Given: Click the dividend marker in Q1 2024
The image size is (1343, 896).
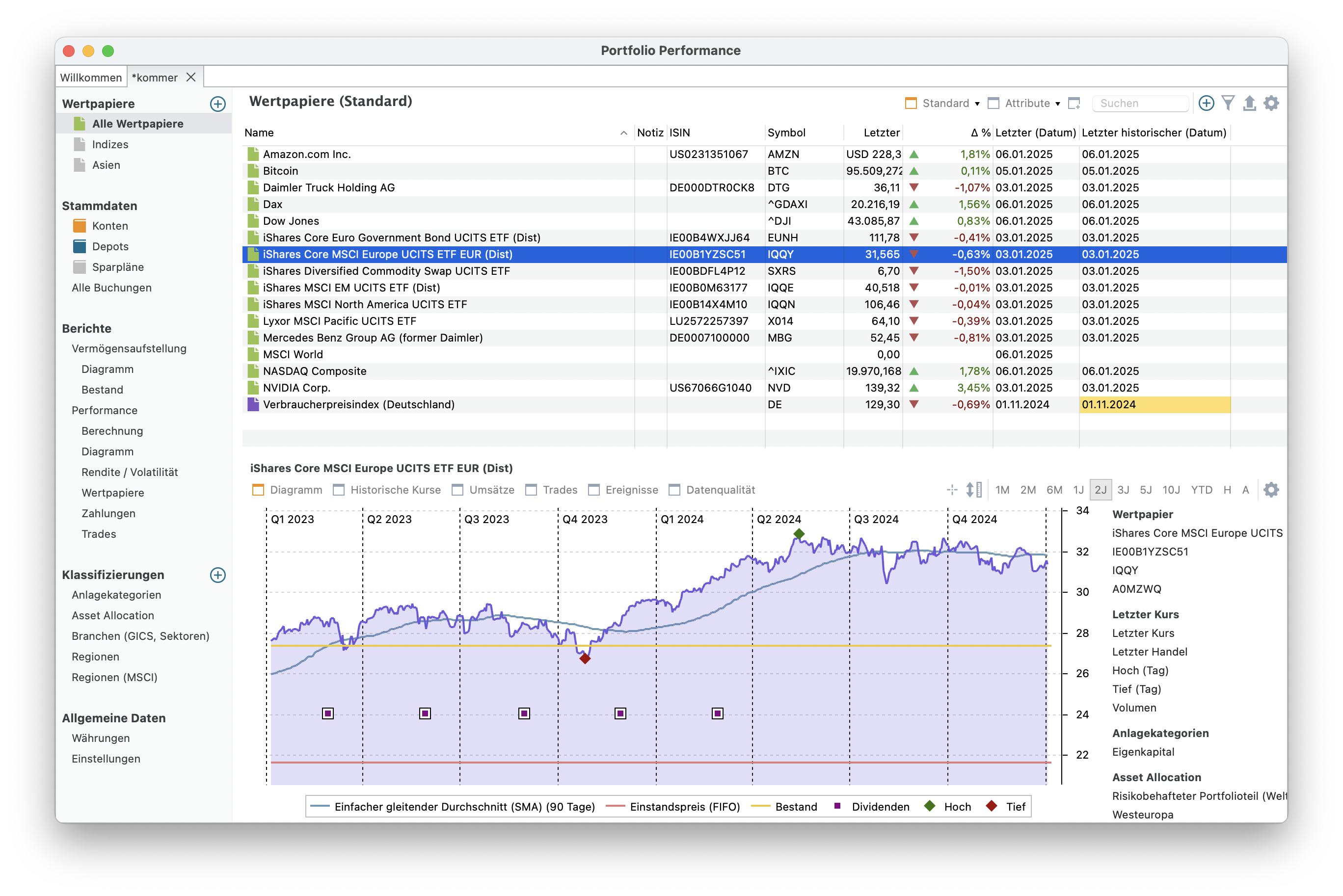Looking at the screenshot, I should point(717,713).
